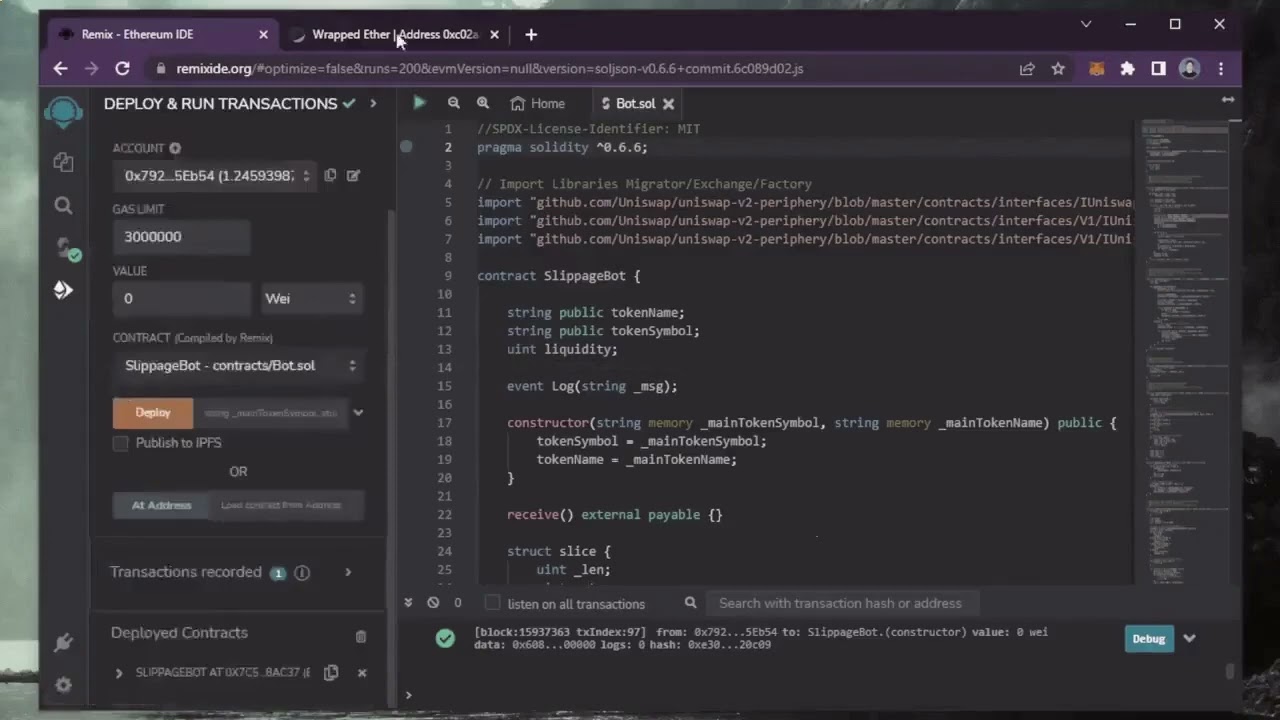
Task: Copy the account address to clipboard
Action: click(330, 175)
